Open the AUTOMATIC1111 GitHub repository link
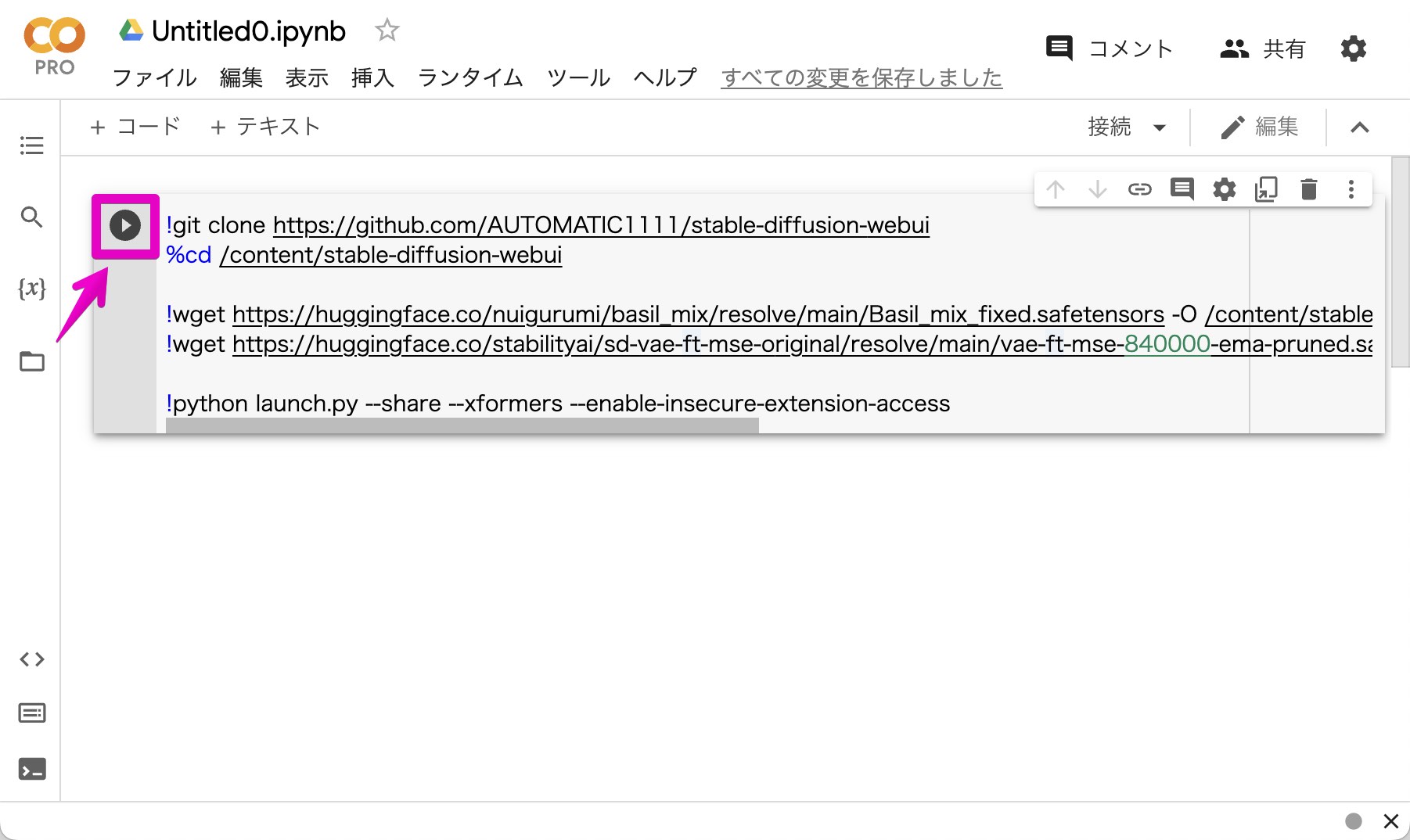This screenshot has height=840, width=1410. 601,225
